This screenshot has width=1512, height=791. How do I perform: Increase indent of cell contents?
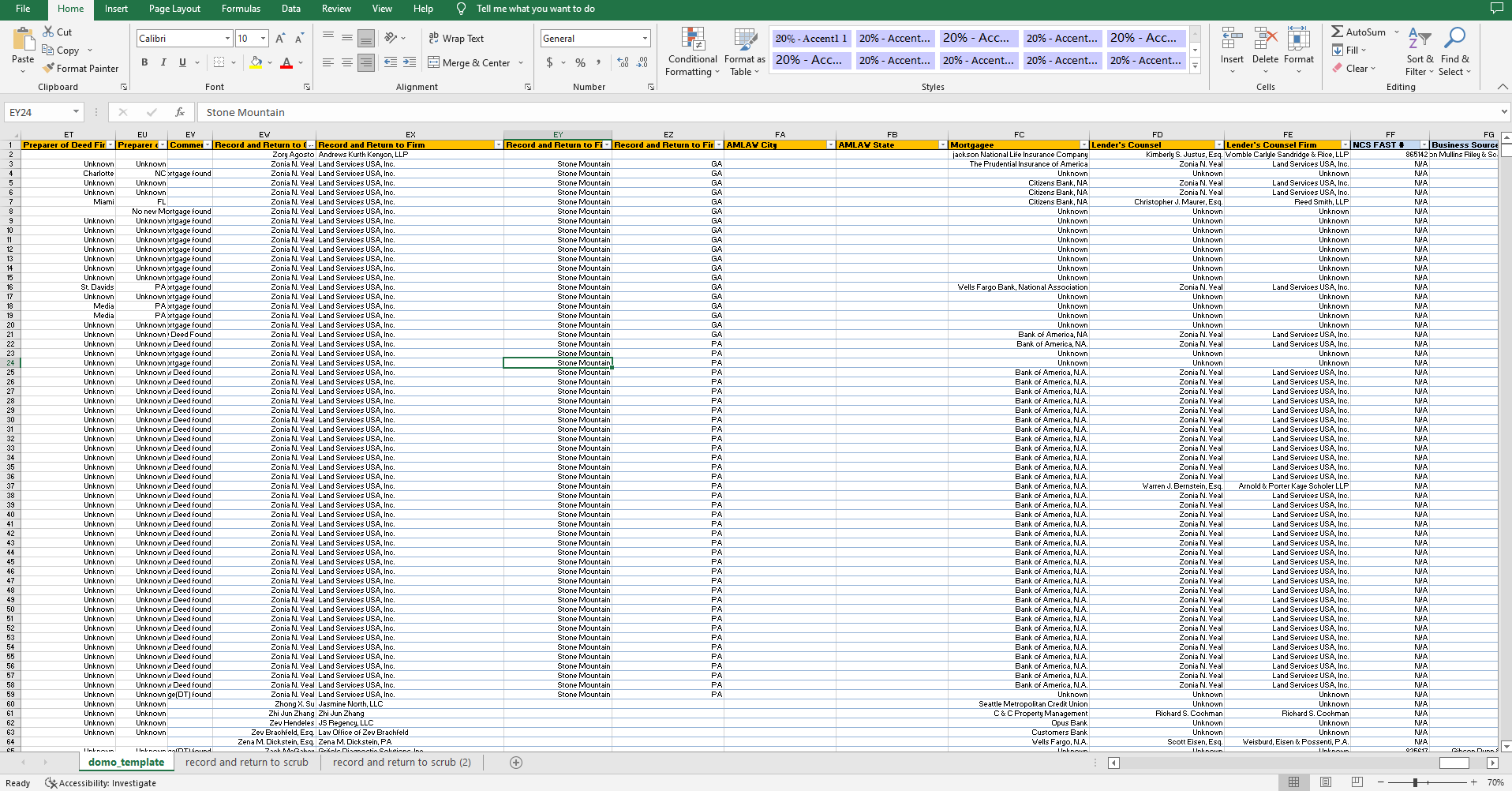410,62
